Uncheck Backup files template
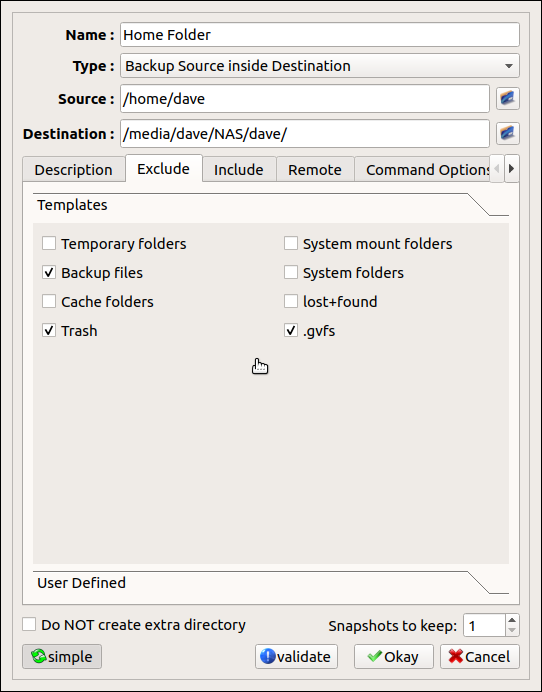Screen dimensions: 542x692 [x=49, y=272]
